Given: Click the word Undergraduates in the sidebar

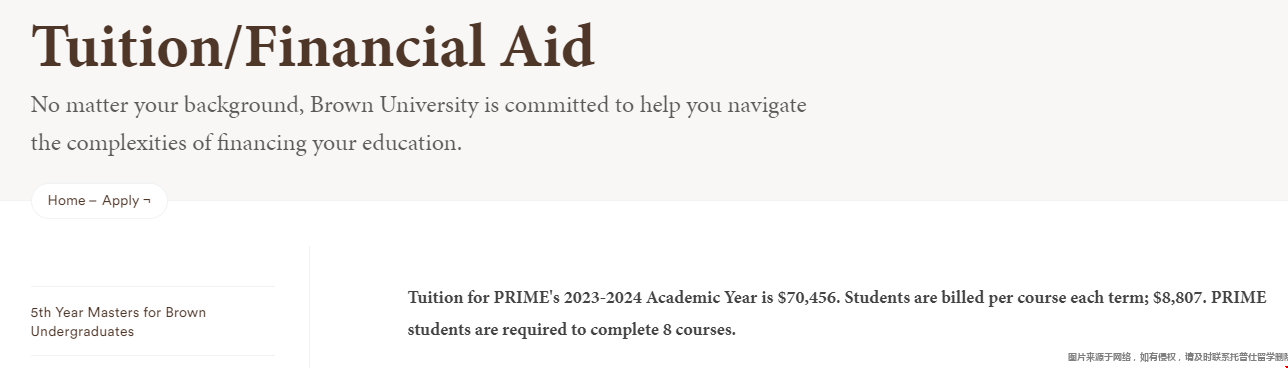Looking at the screenshot, I should coord(82,332).
